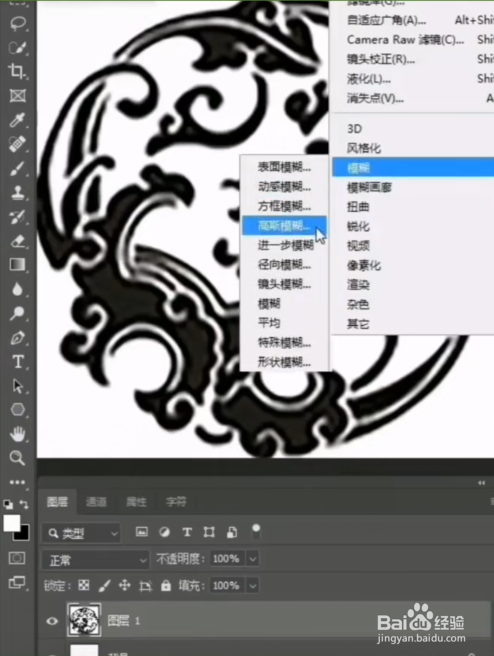Select the Hand tool
494x656 pixels.
[x=18, y=434]
